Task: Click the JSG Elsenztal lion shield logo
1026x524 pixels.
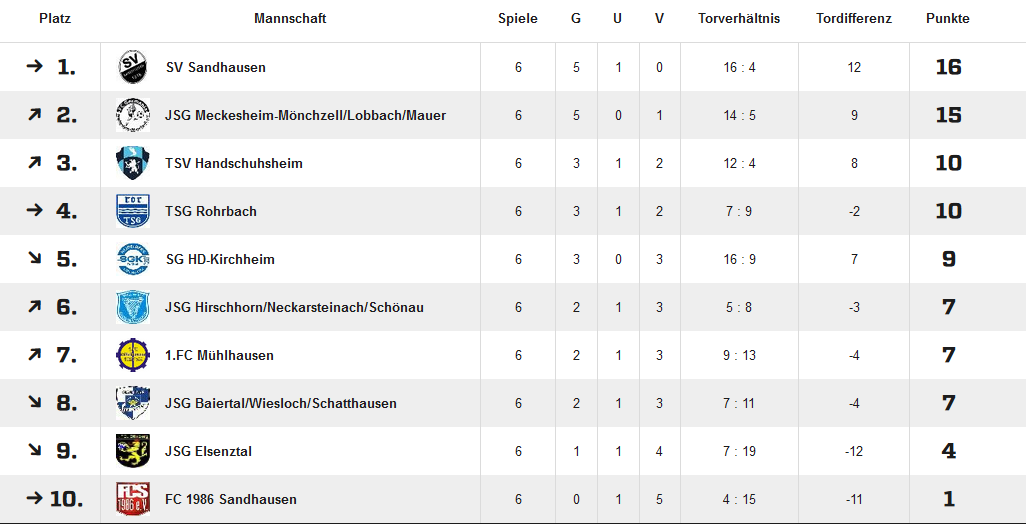Action: 133,451
